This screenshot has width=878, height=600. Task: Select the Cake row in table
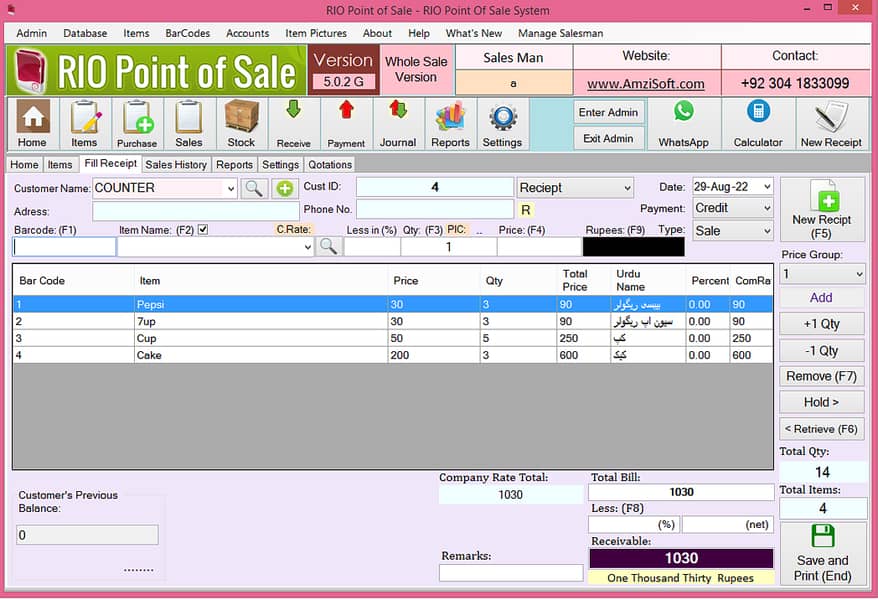tap(393, 355)
